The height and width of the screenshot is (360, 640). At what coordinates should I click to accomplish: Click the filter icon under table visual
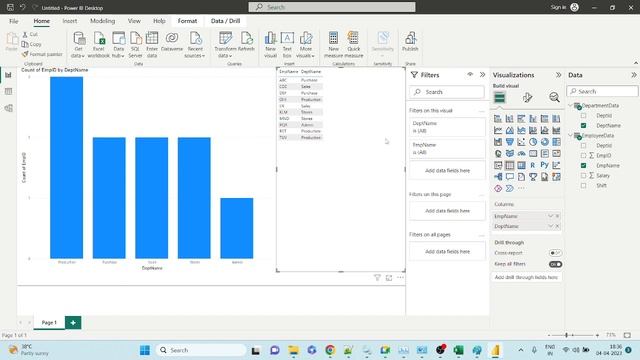(x=377, y=278)
